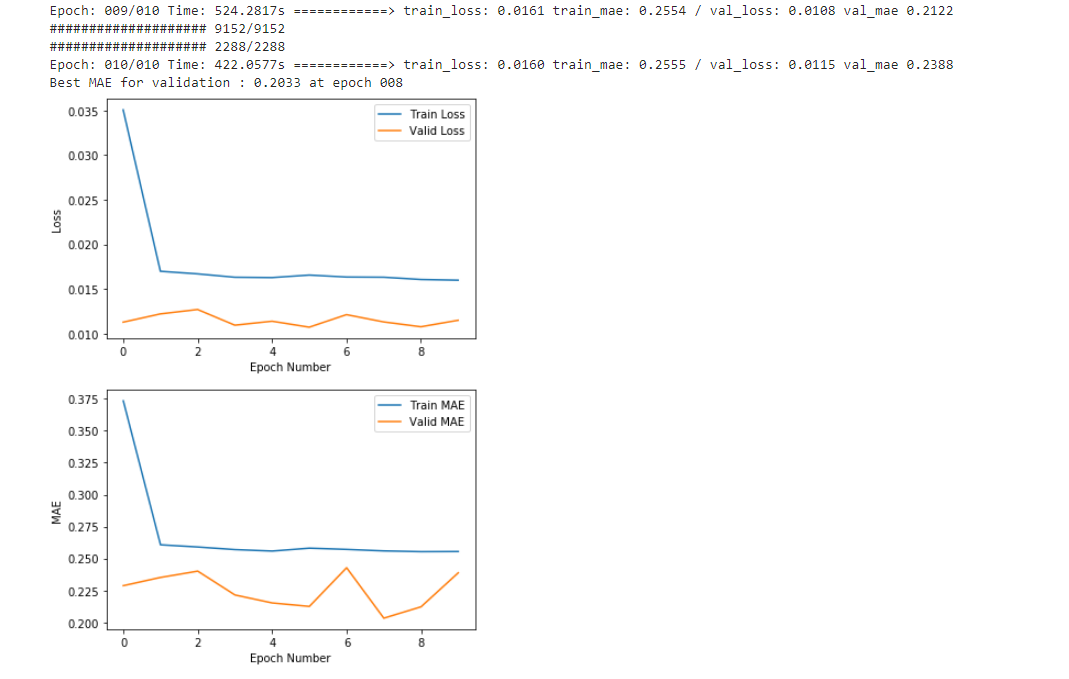The image size is (1069, 679).
Task: Click the 9152/9152 progress bar text
Action: point(167,29)
